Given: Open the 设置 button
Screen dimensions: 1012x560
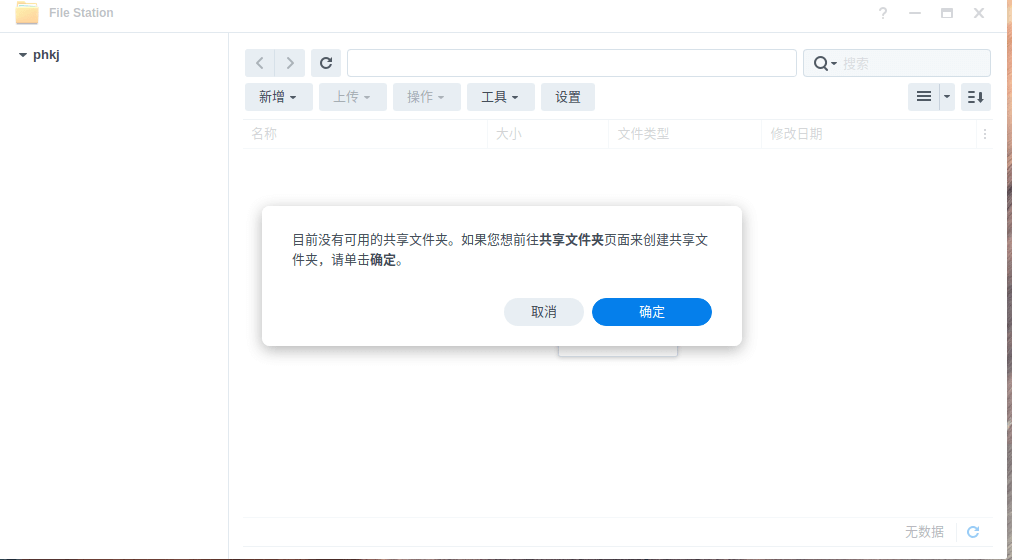Looking at the screenshot, I should tap(568, 97).
